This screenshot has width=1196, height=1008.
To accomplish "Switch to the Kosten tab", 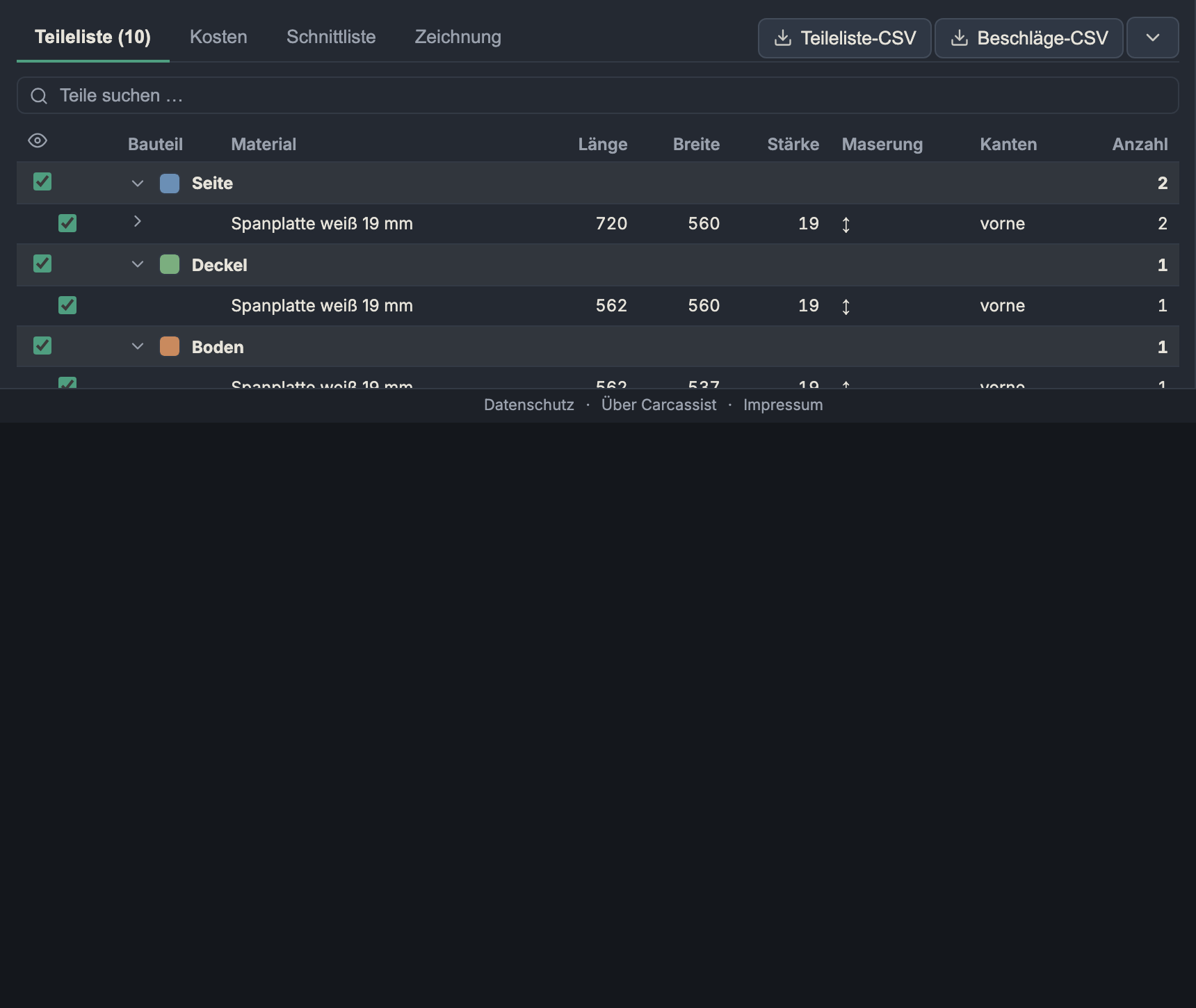I will click(x=218, y=37).
